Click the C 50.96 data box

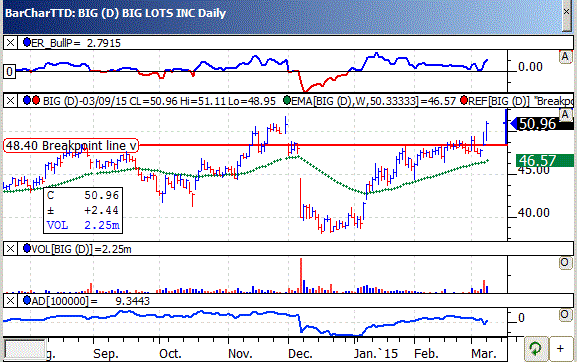pos(83,210)
